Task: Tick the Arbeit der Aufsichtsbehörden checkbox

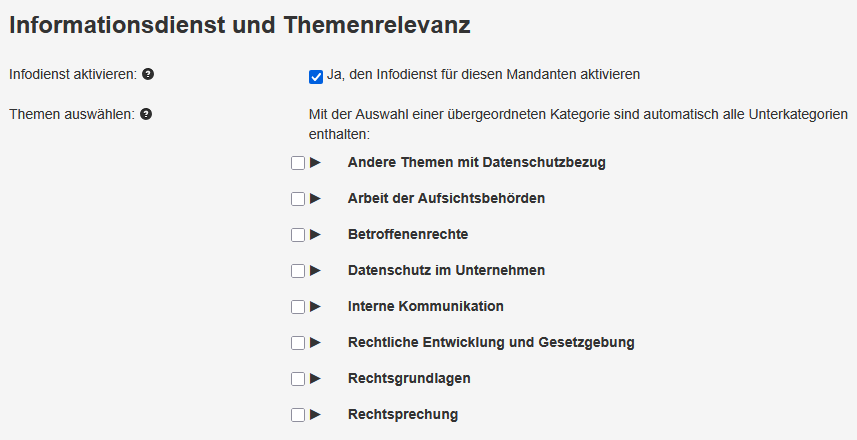Action: pos(298,199)
